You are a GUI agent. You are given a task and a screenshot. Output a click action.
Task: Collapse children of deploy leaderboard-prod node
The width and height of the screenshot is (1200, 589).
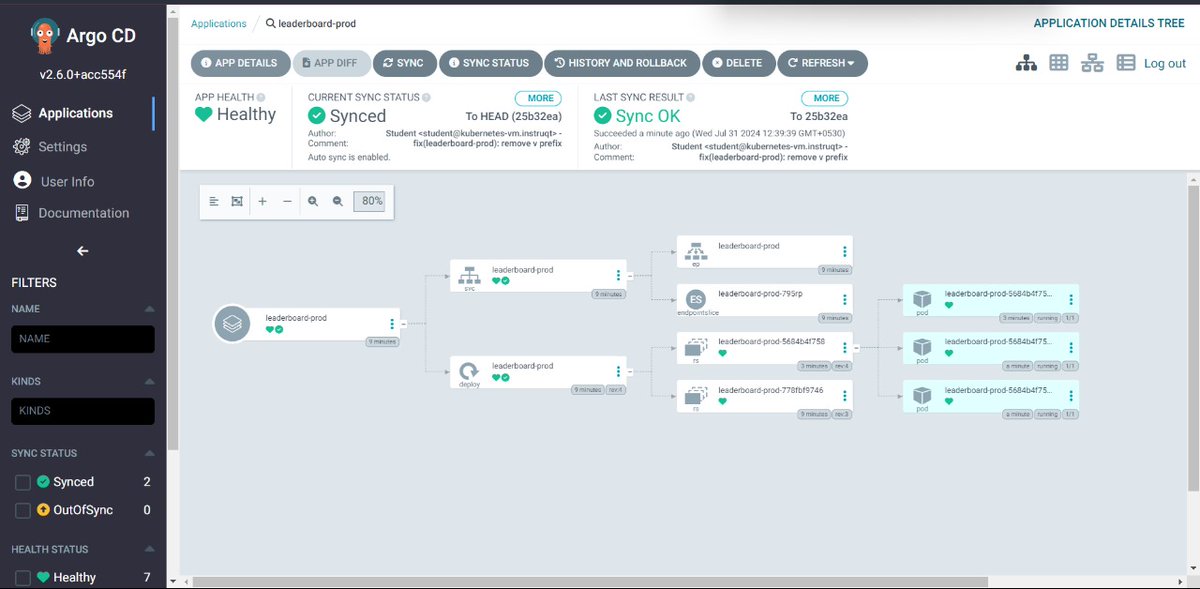point(630,371)
